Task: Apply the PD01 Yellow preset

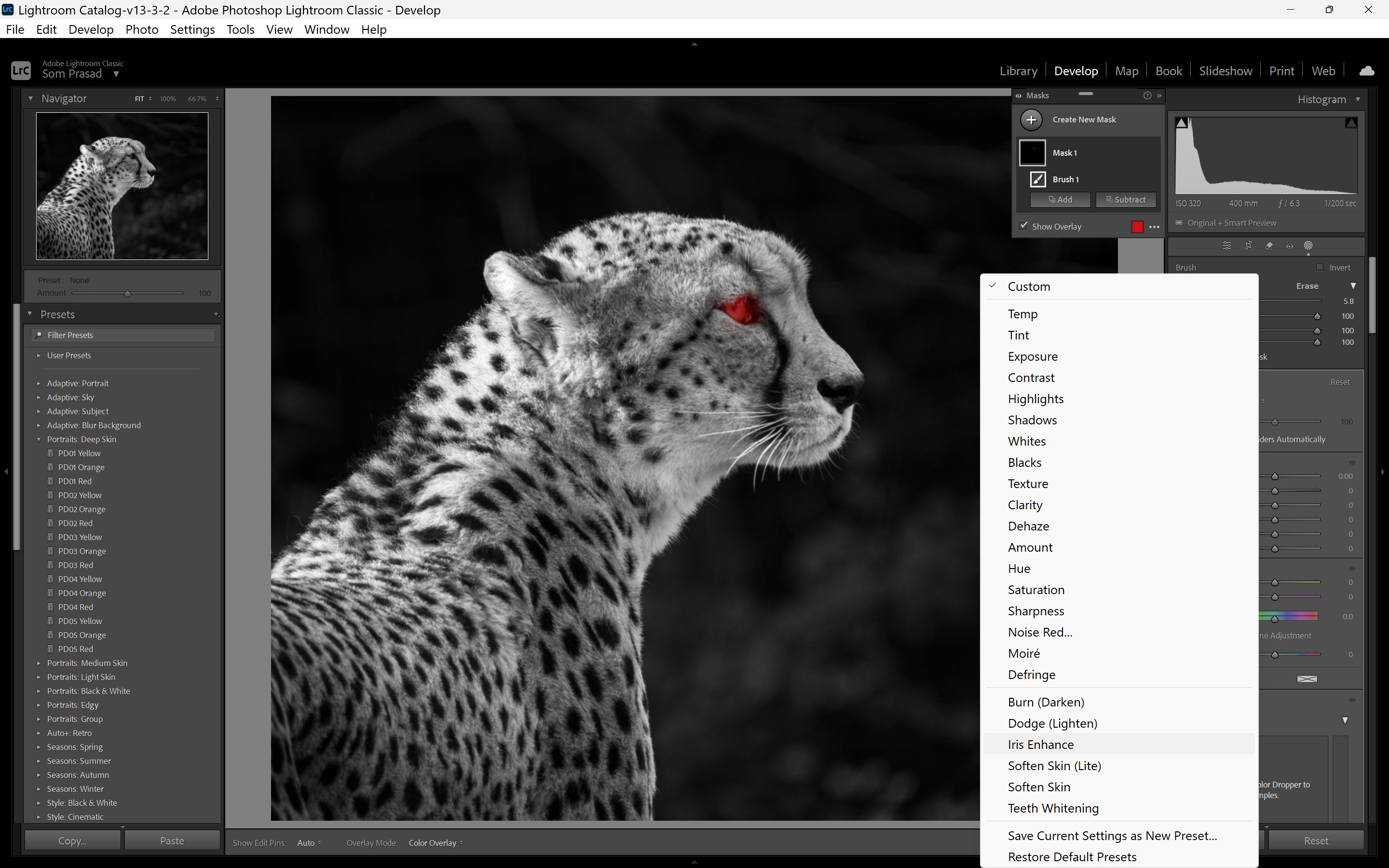Action: [79, 453]
